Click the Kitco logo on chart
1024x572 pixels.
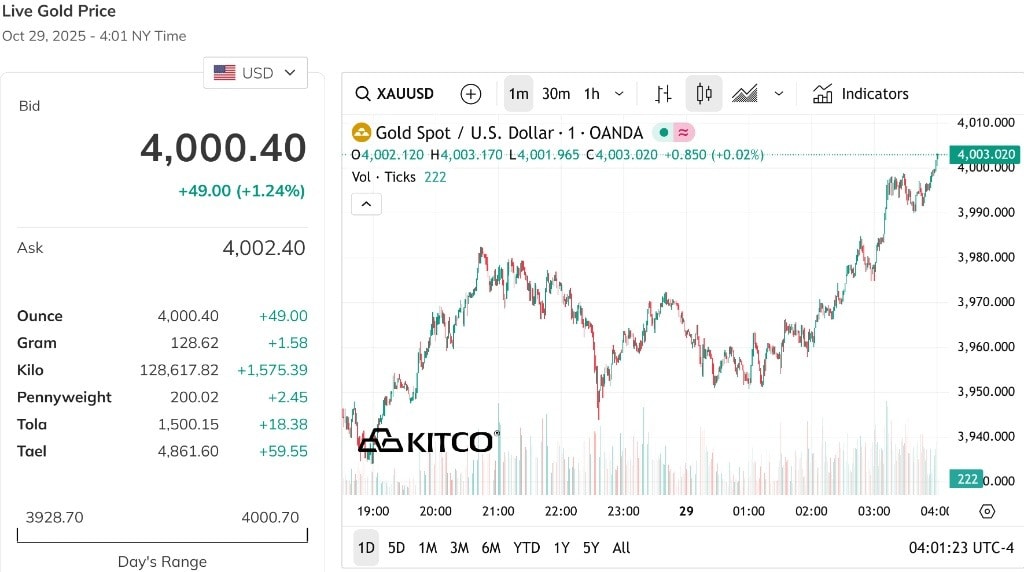[x=428, y=441]
